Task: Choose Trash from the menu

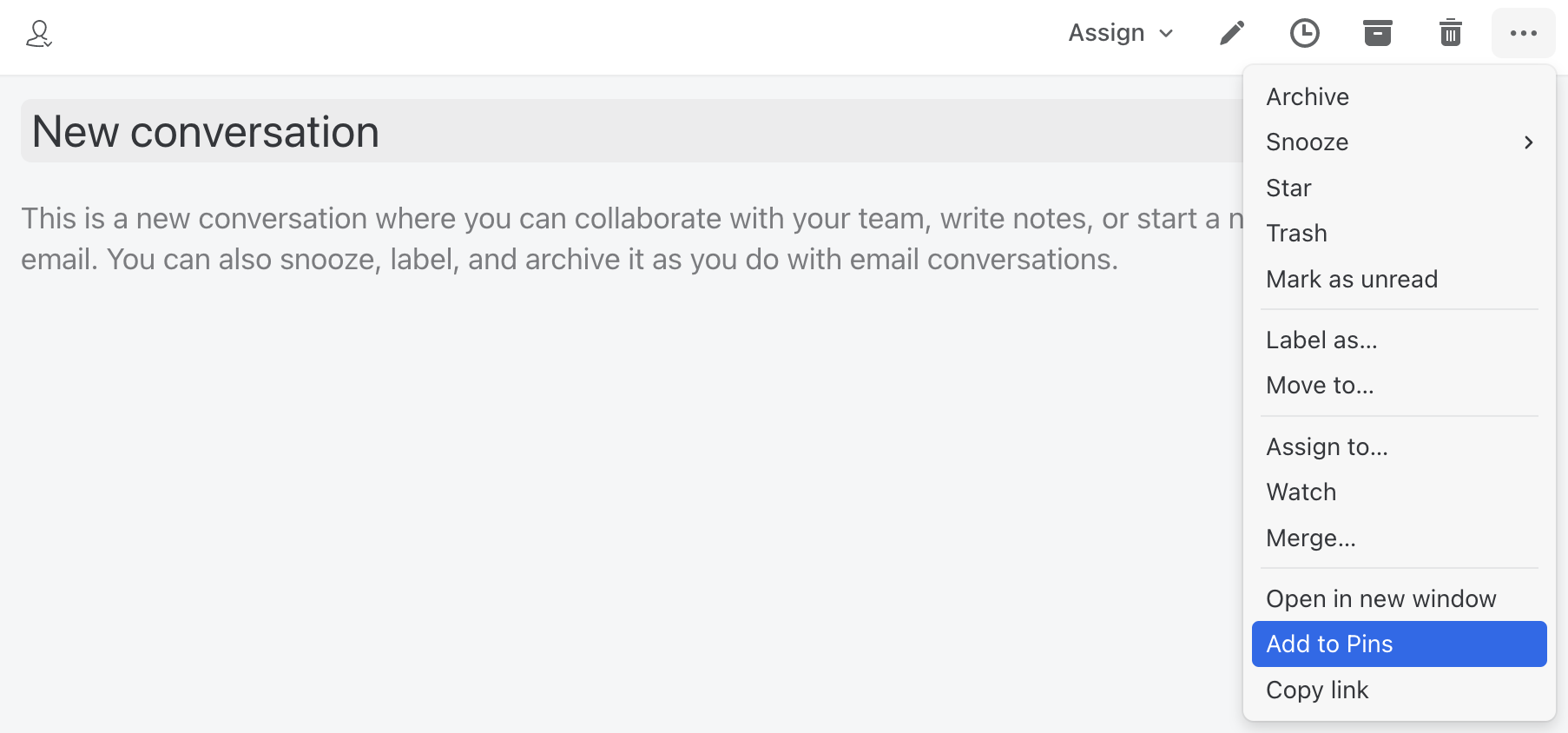Action: tap(1399, 234)
